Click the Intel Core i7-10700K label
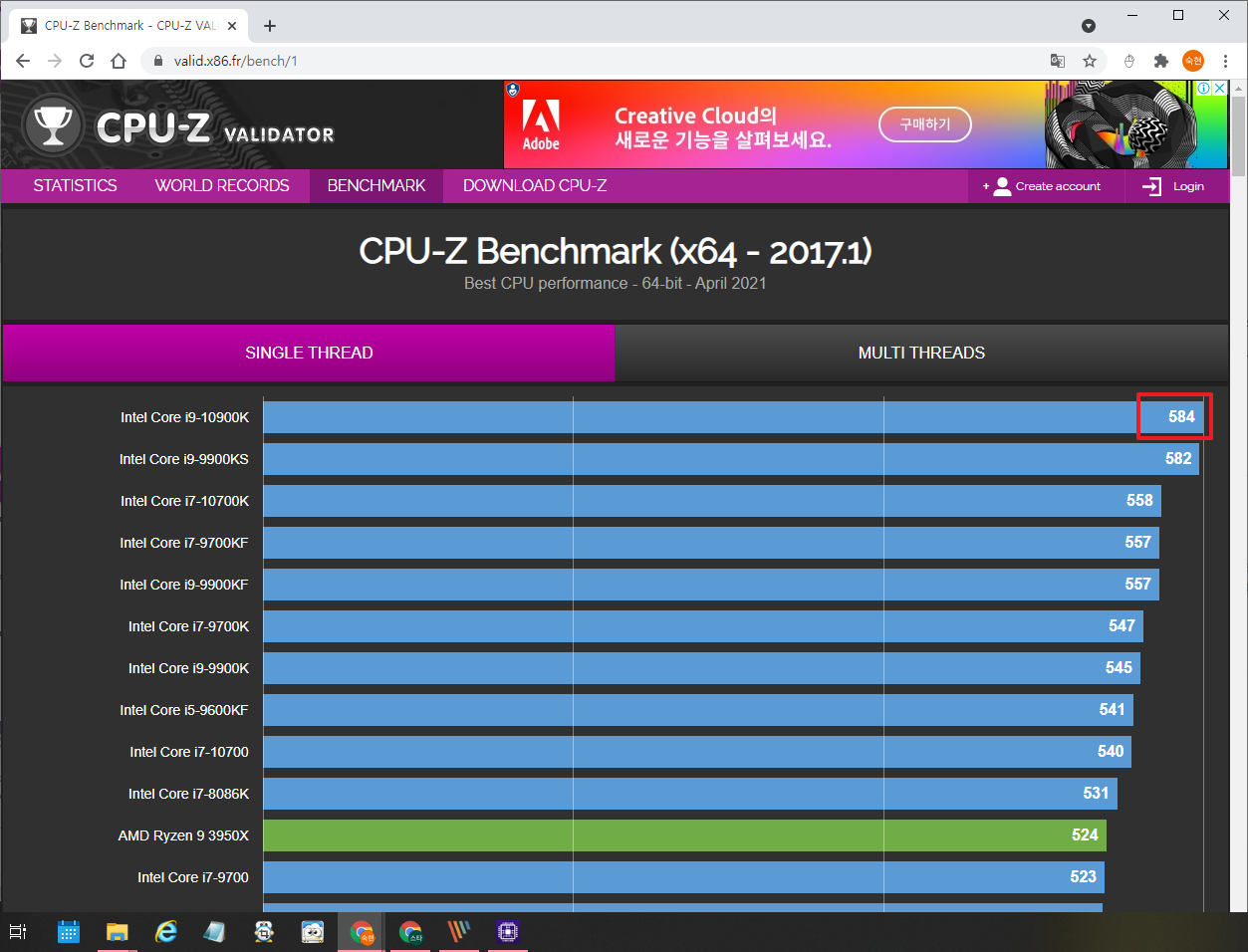 tap(184, 501)
